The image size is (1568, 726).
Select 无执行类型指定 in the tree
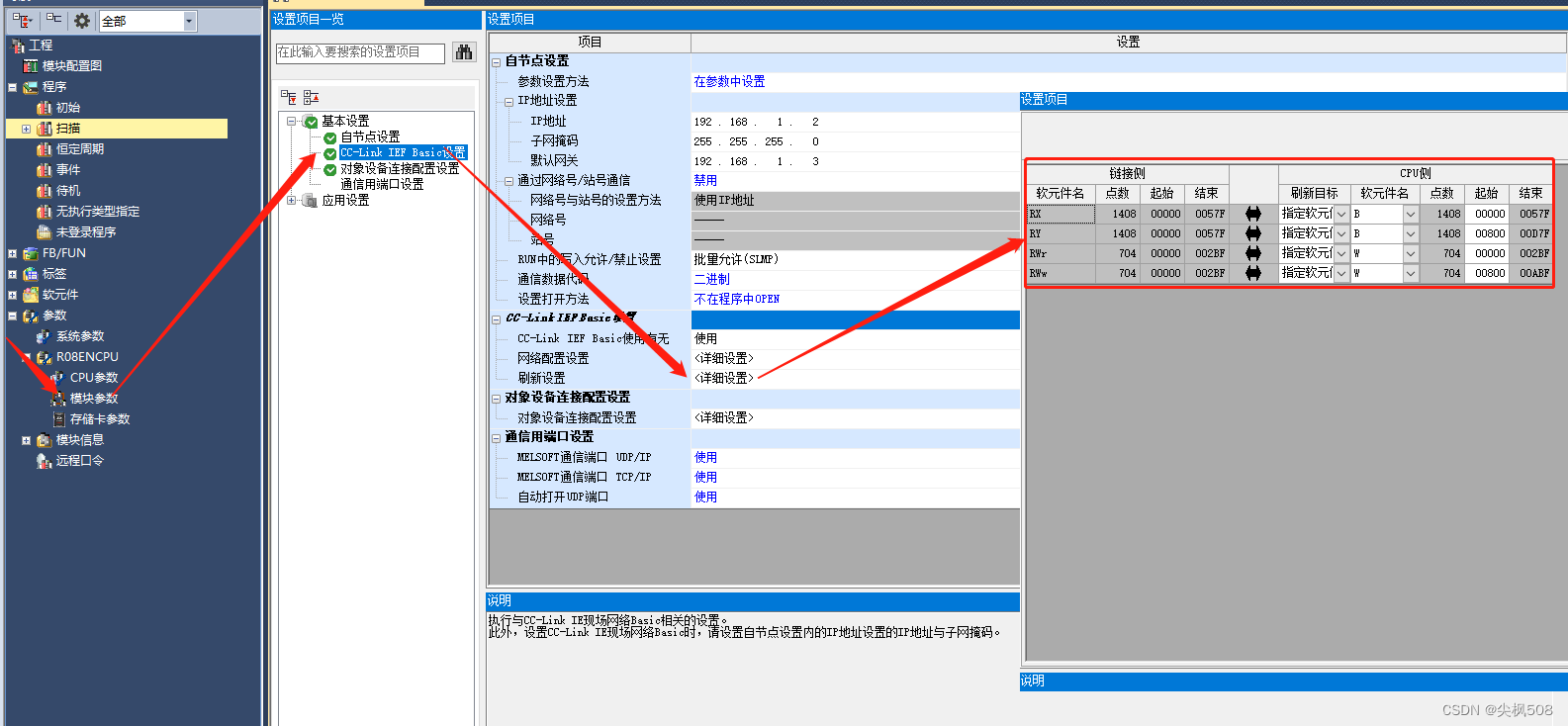[98, 212]
